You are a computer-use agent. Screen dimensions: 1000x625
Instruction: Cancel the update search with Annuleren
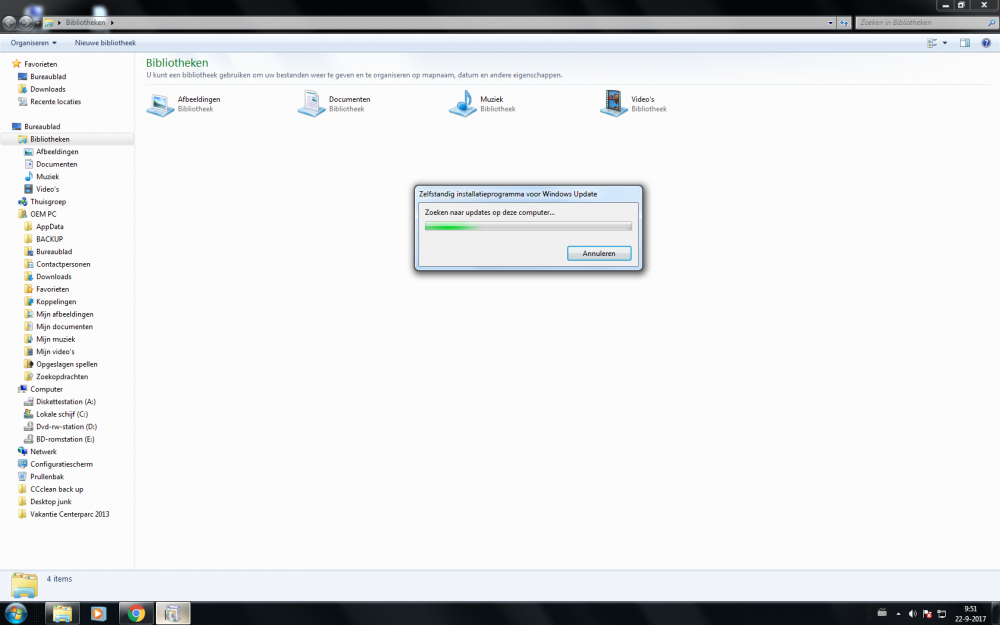pos(599,253)
